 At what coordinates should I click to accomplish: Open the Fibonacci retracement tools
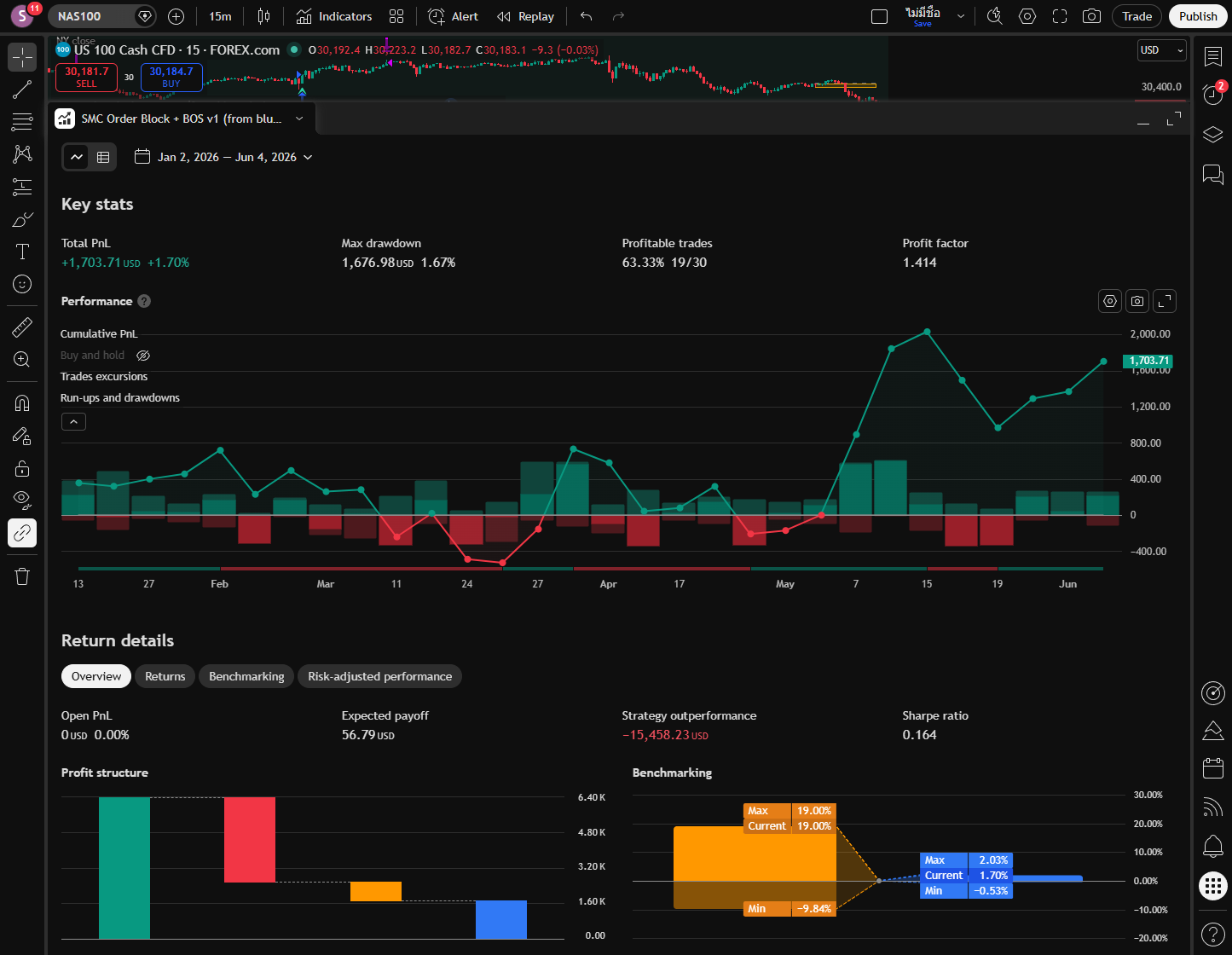click(x=22, y=122)
